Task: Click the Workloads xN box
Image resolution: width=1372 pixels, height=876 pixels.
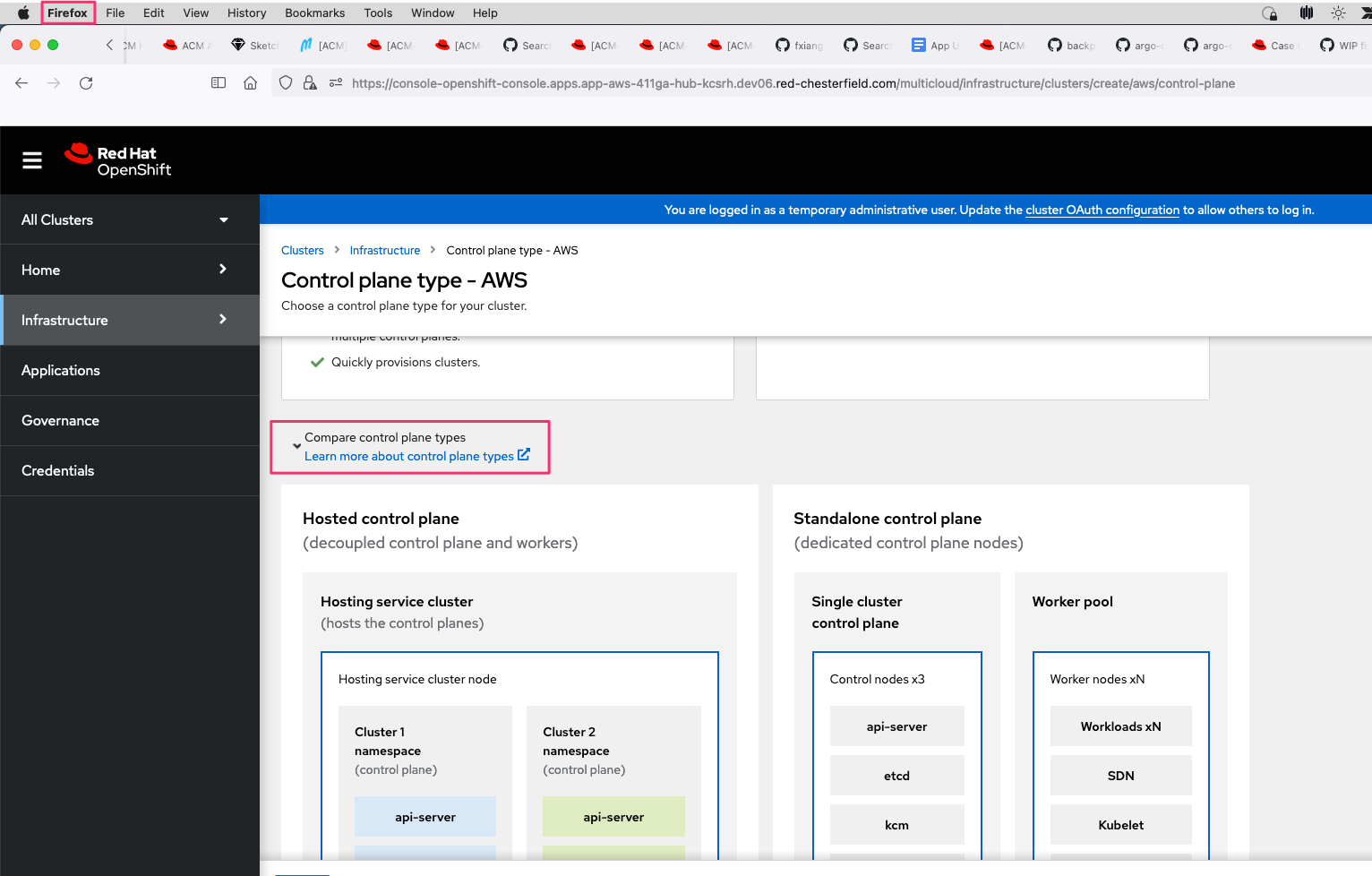Action: [x=1121, y=726]
